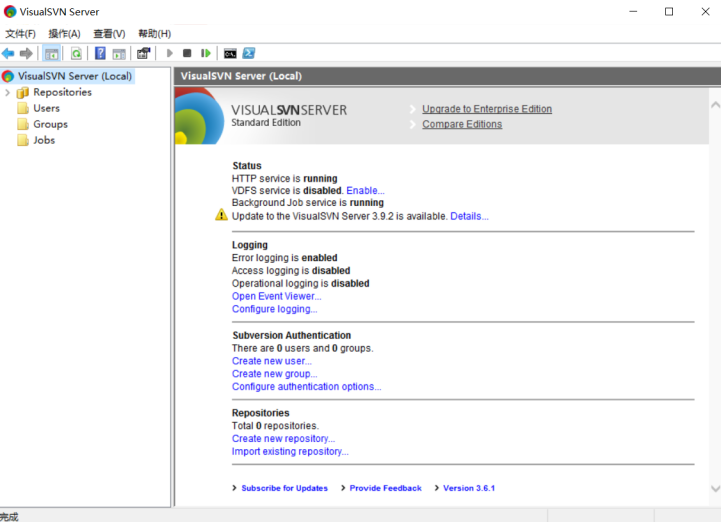The width and height of the screenshot is (721, 523).
Task: Click the VisualSVN Server tree node icon
Action: point(8,76)
